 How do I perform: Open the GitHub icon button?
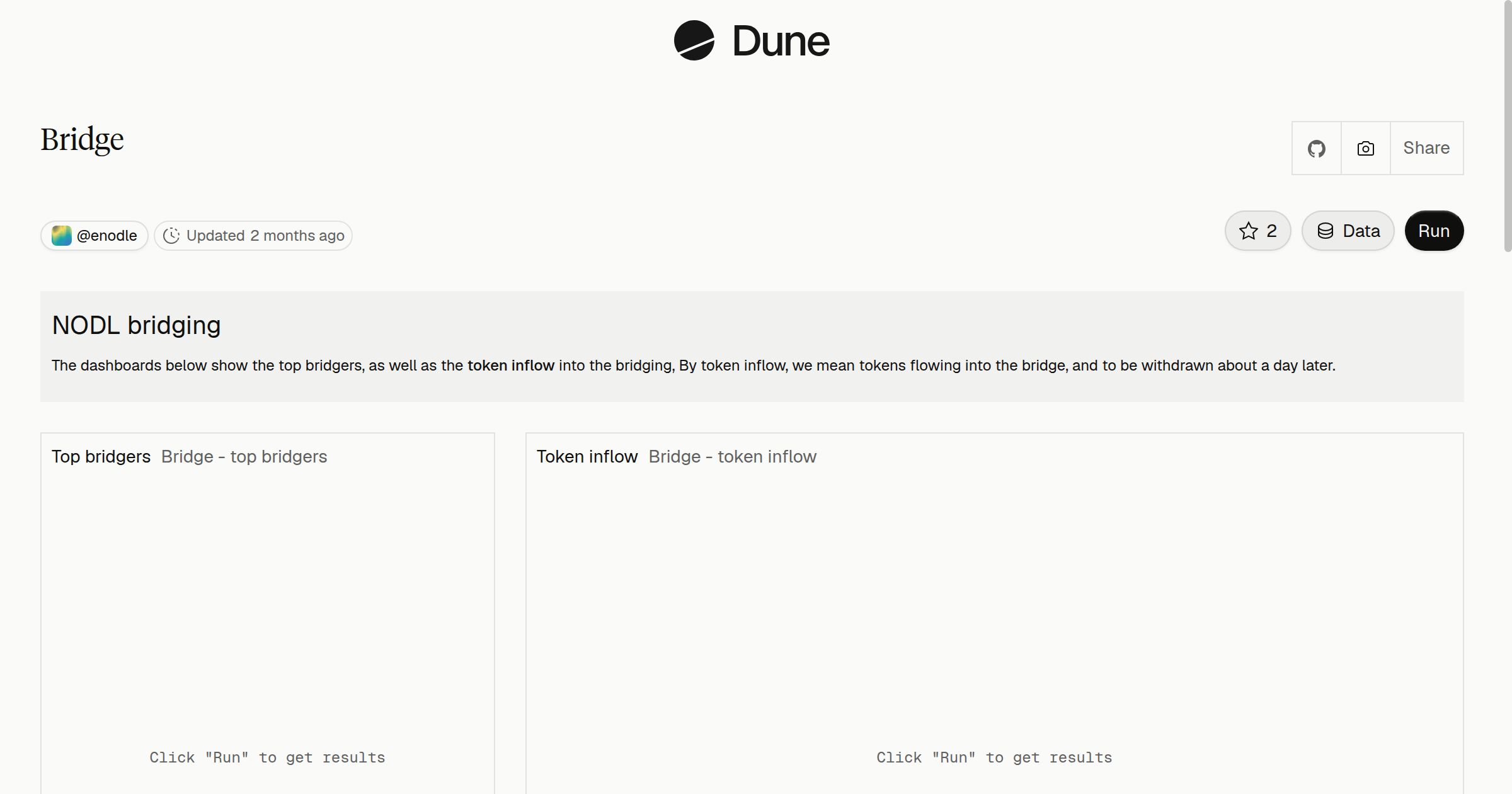pyautogui.click(x=1316, y=148)
